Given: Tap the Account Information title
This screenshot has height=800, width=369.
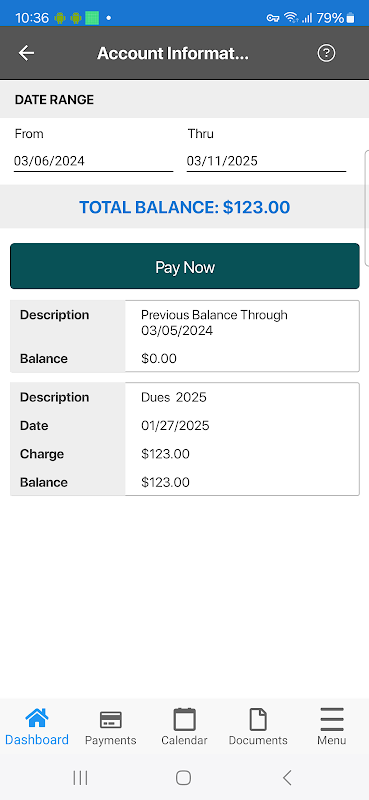Looking at the screenshot, I should [173, 53].
